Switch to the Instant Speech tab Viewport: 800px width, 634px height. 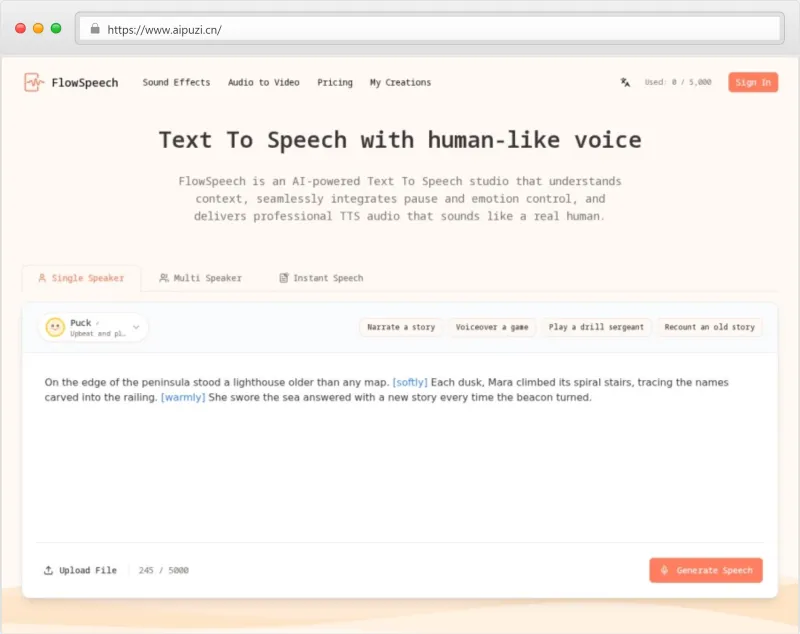click(326, 278)
